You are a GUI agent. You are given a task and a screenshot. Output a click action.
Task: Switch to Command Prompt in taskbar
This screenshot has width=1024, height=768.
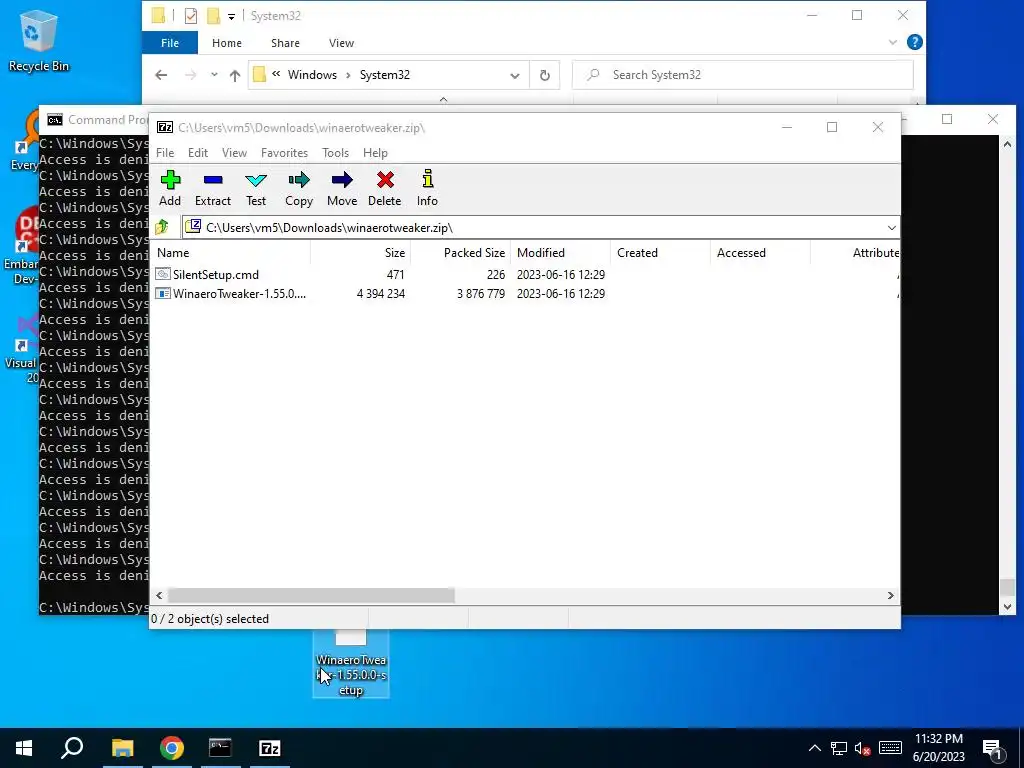coord(220,748)
